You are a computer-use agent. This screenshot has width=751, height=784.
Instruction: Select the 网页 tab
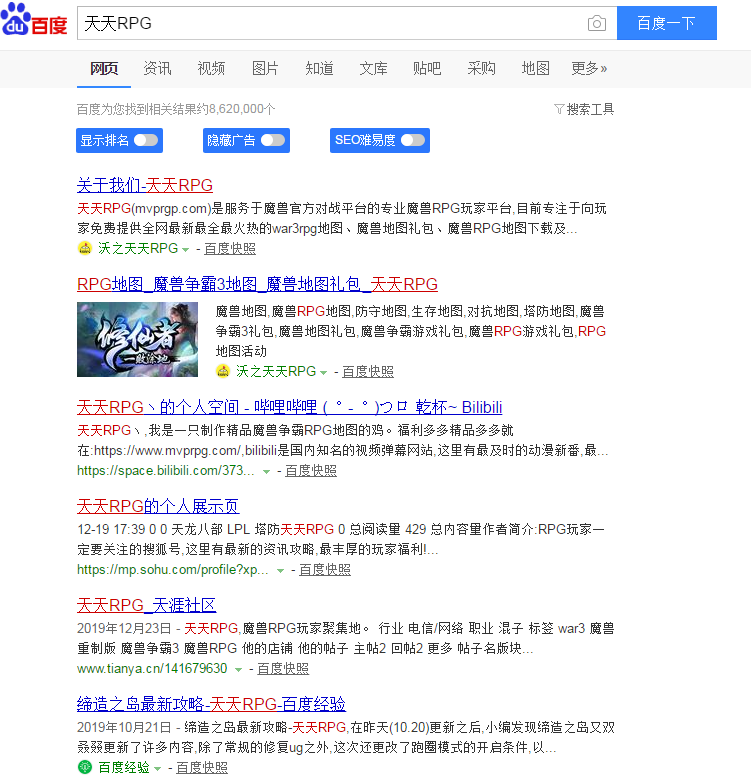point(104,68)
